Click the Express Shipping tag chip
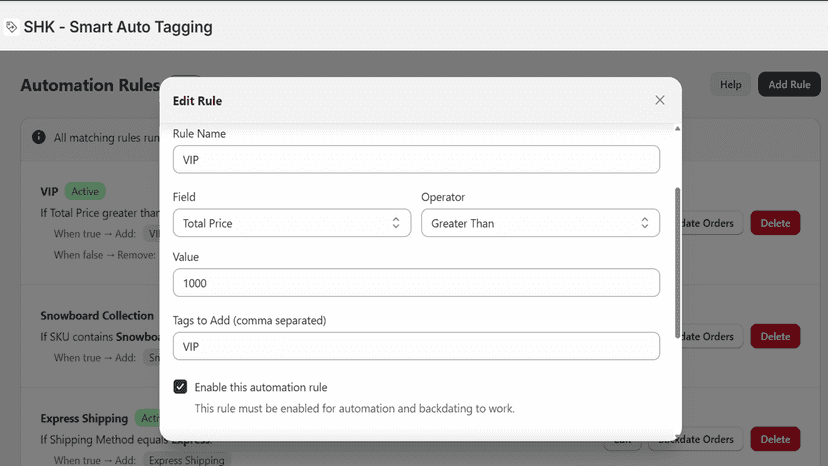828x466 pixels. click(186, 460)
